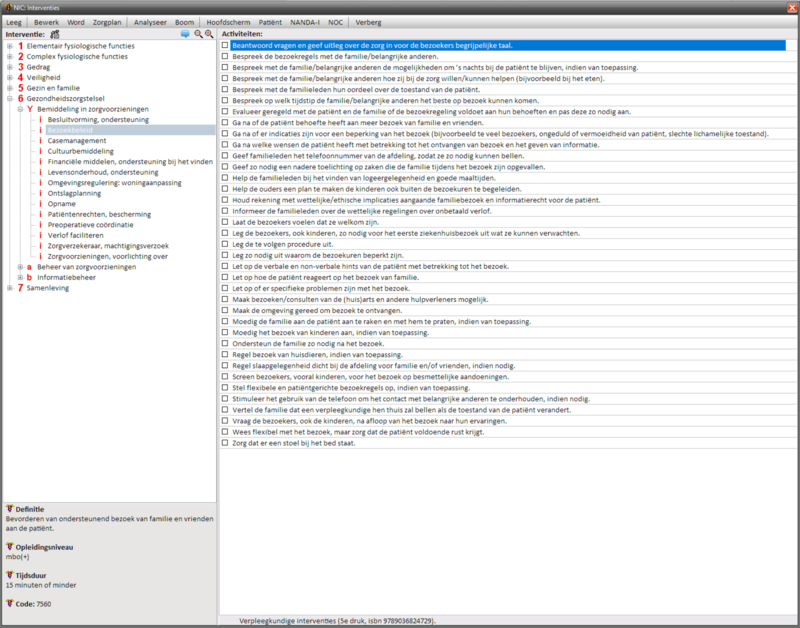Enable 'Regel bezoek van huisdieren' activity checkbox
The image size is (800, 628).
click(225, 353)
